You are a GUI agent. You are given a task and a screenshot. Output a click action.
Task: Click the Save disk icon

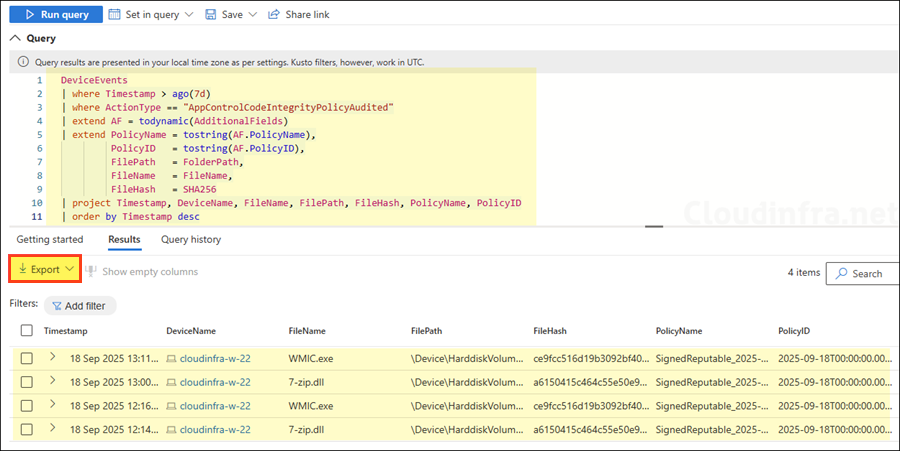tap(210, 15)
